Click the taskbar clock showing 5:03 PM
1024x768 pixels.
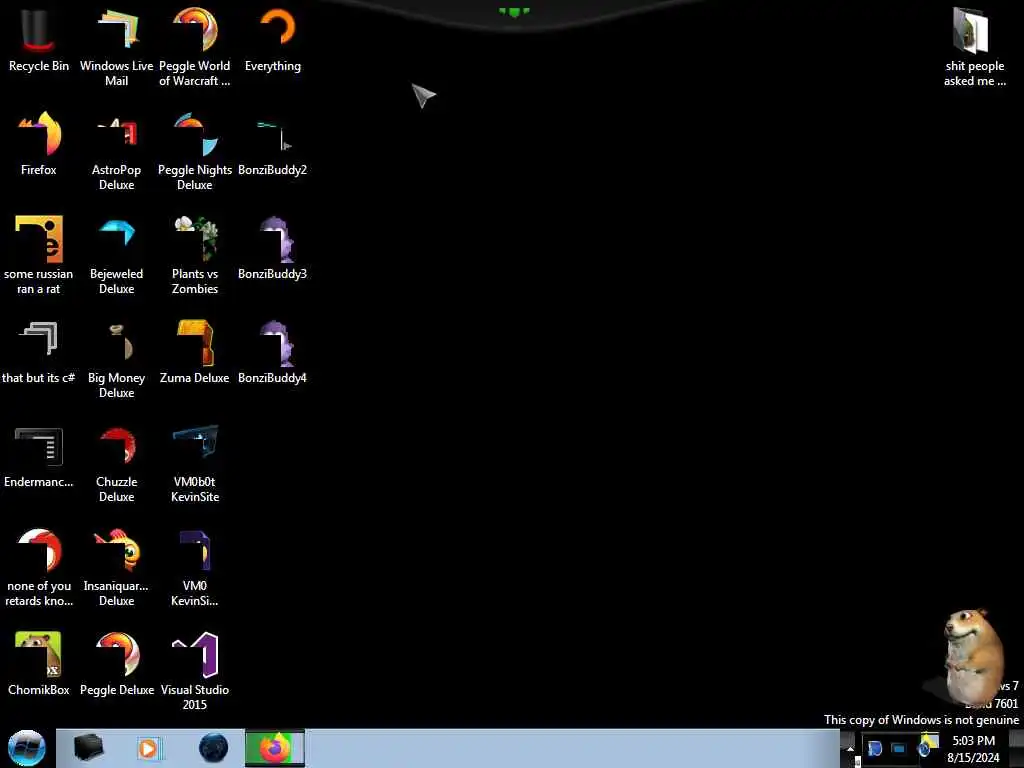click(973, 749)
